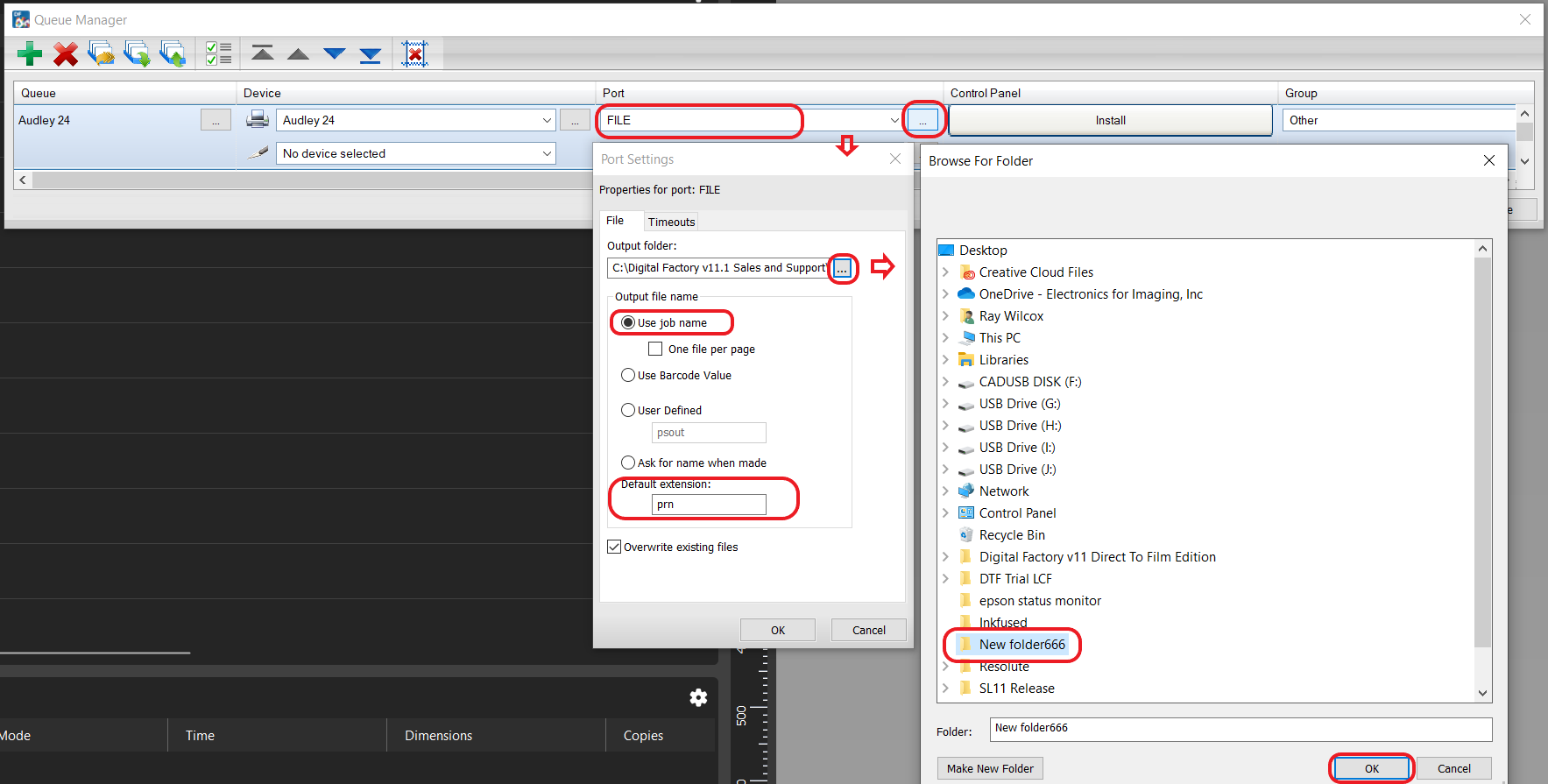Open port settings via ellipsis next to FILE
Viewport: 1548px width, 784px height.
(922, 120)
